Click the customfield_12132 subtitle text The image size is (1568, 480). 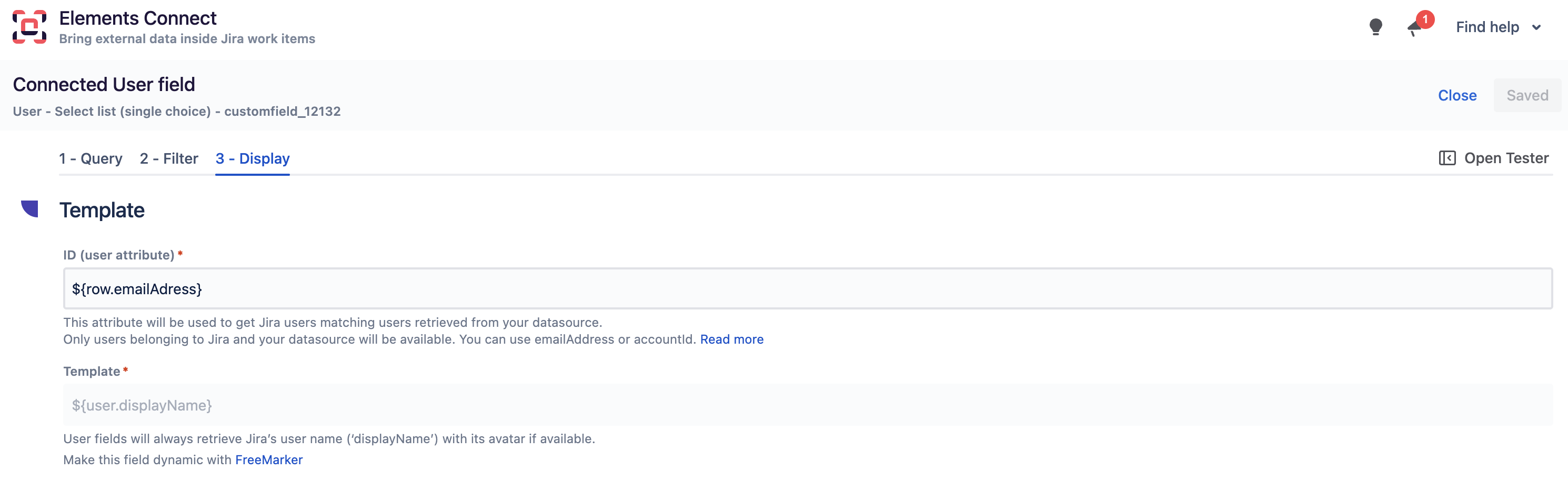[x=283, y=112]
